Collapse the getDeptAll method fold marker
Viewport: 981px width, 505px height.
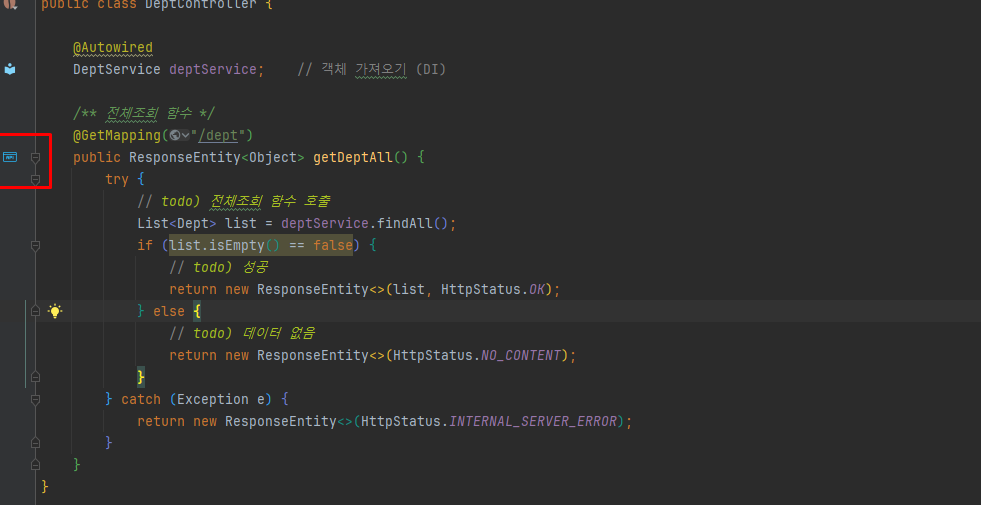point(36,158)
